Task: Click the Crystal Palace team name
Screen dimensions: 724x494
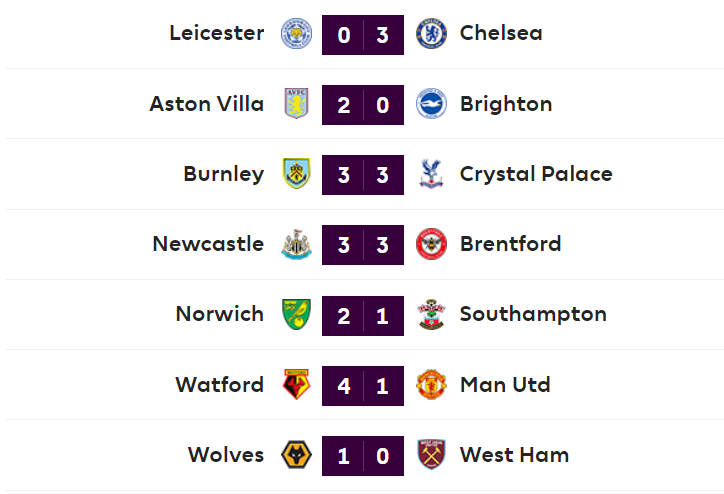Action: click(x=535, y=174)
